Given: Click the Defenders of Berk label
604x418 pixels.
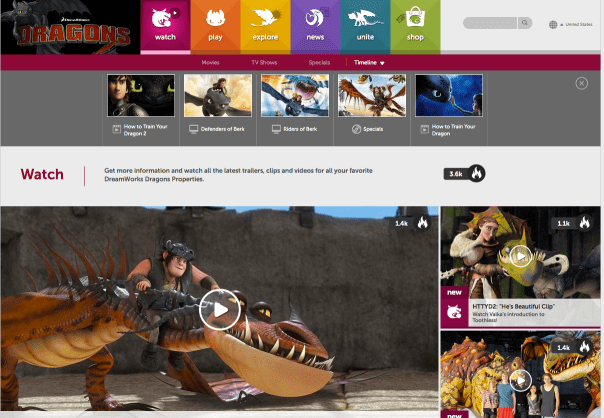Looking at the screenshot, I should tap(223, 129).
